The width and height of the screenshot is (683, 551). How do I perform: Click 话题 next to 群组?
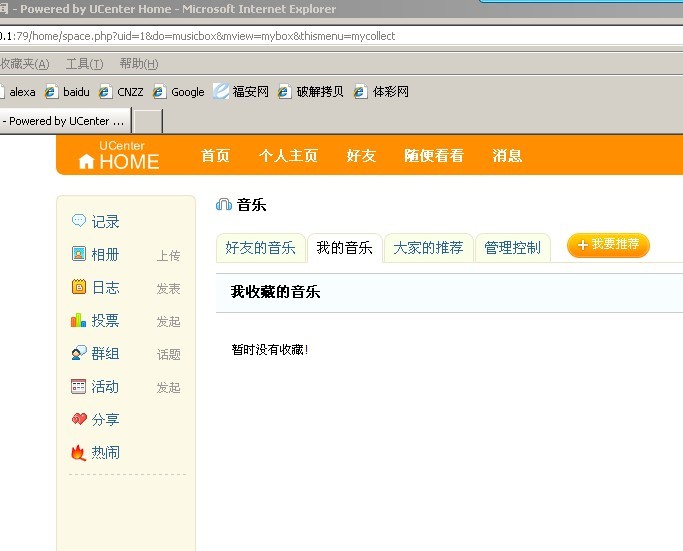point(169,355)
